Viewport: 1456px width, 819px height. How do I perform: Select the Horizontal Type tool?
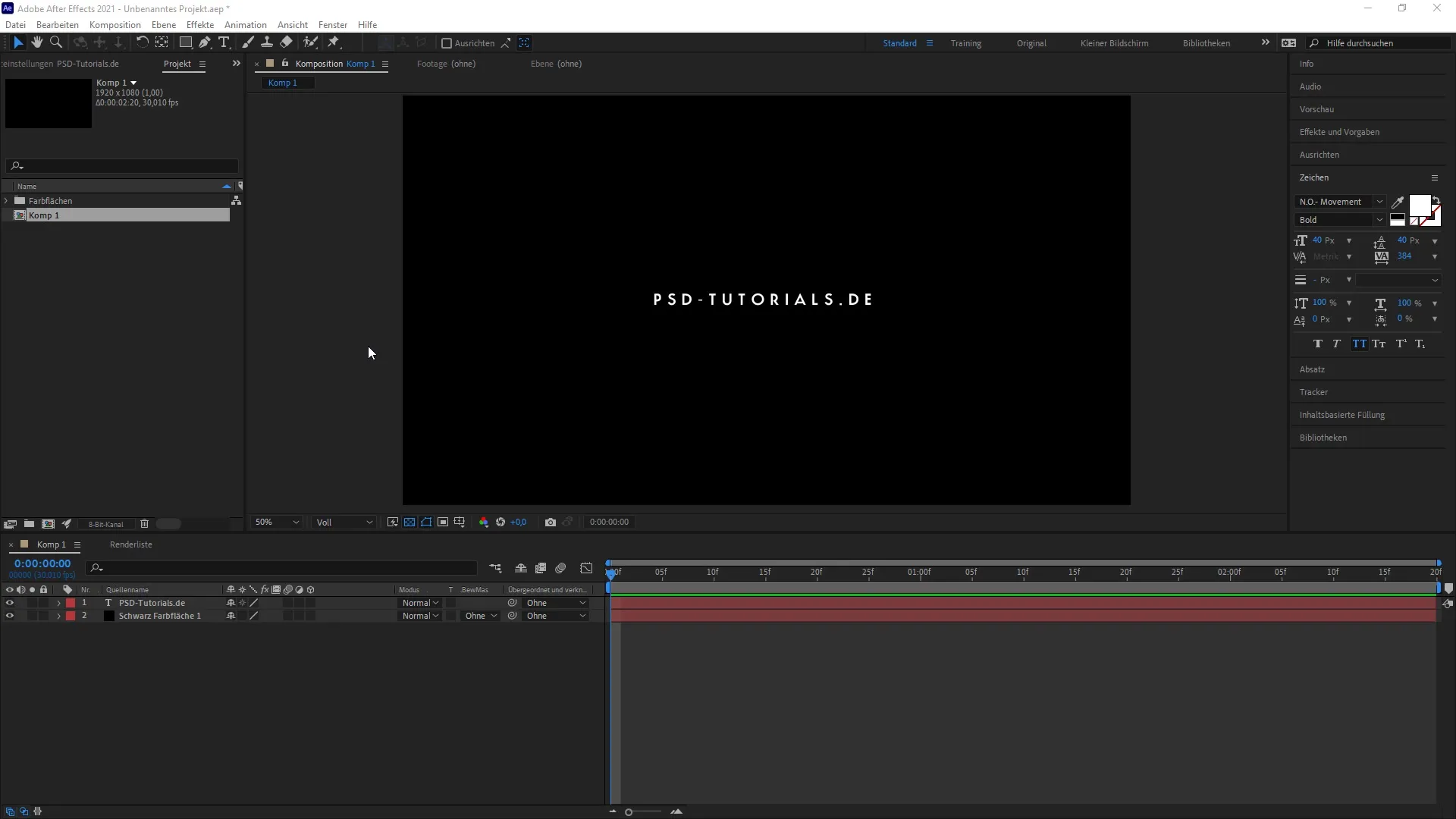[224, 42]
